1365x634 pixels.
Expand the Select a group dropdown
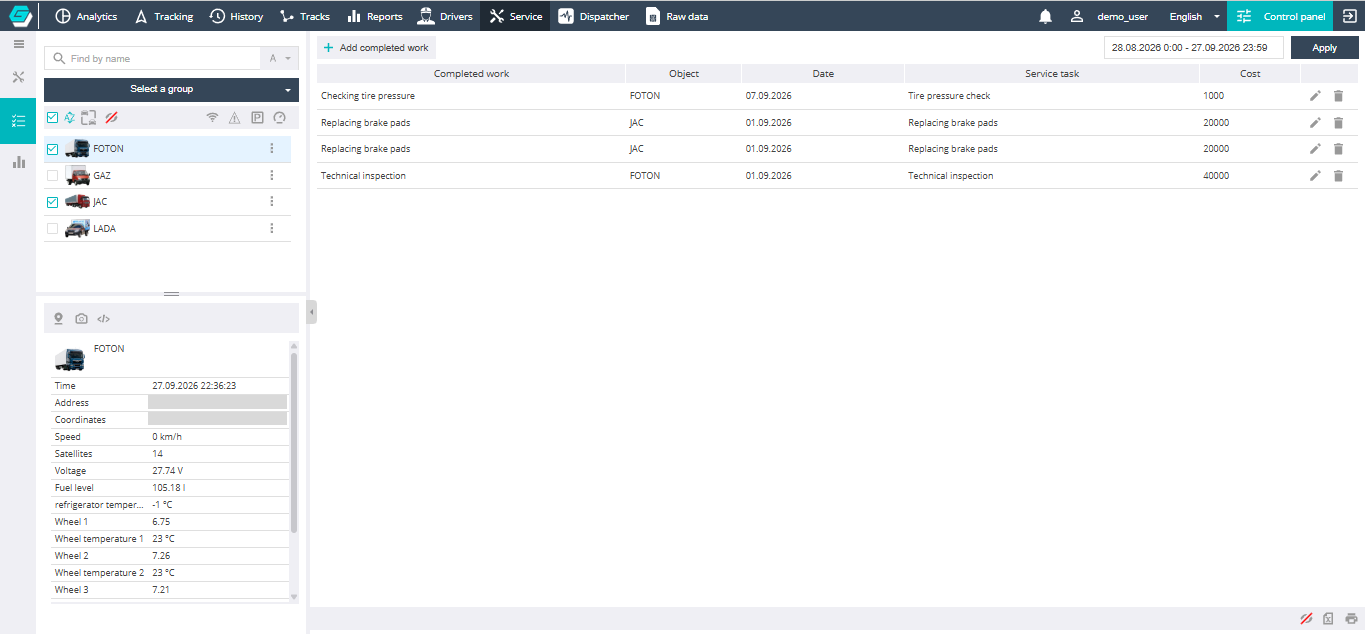coord(171,89)
